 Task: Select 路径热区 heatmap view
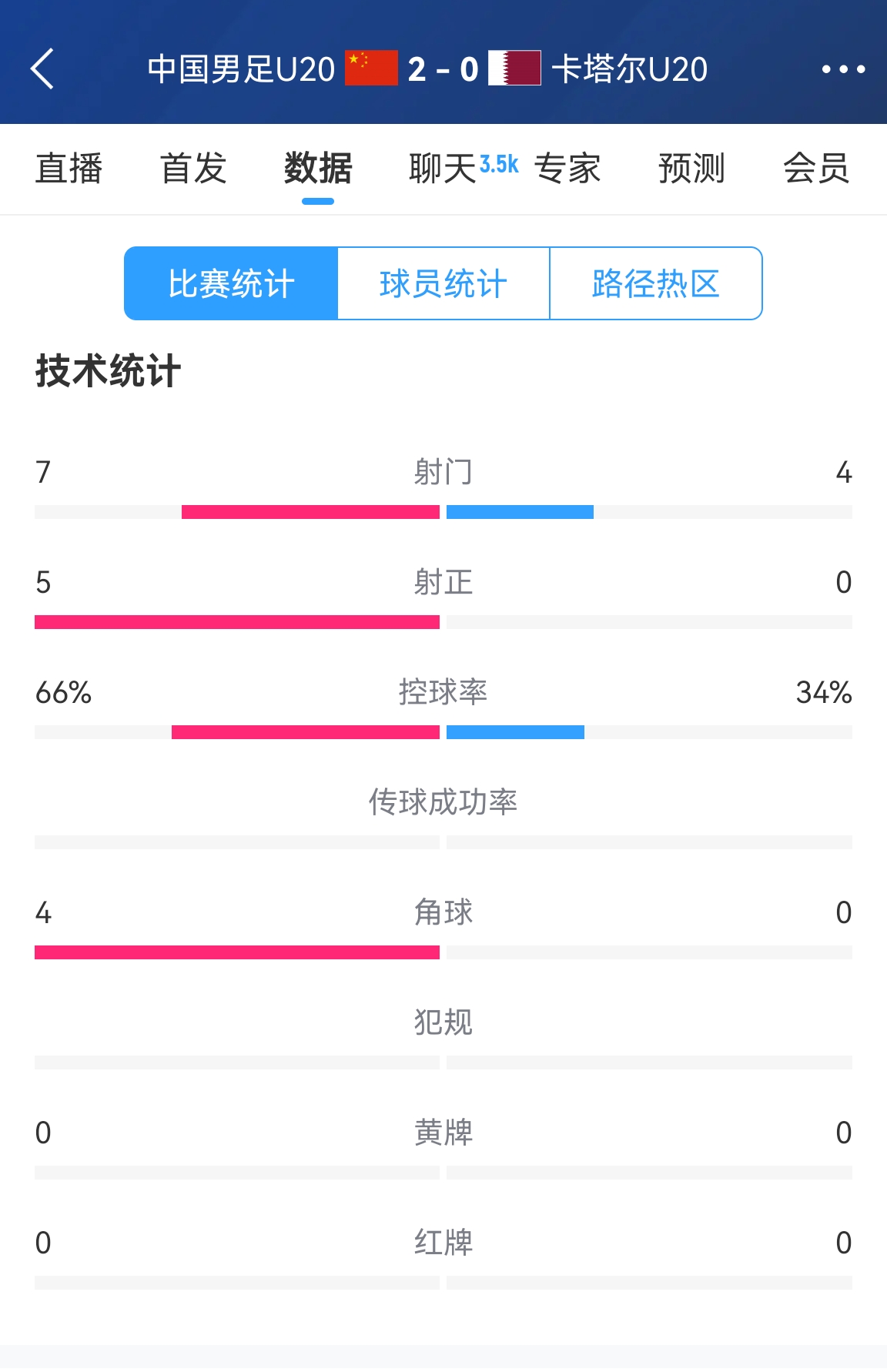point(655,283)
